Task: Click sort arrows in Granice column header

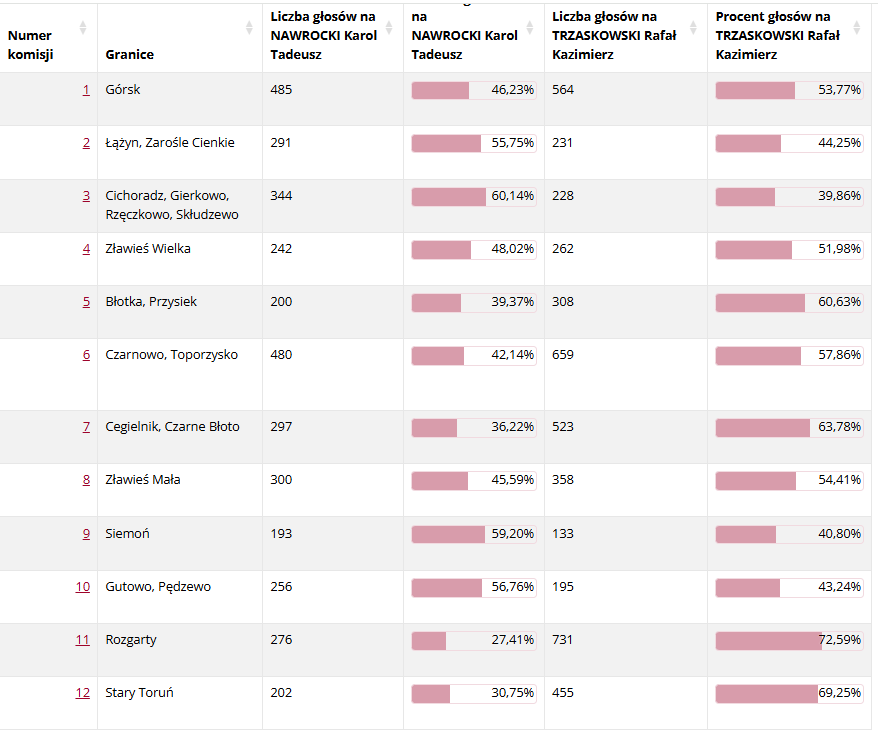Action: 249,28
